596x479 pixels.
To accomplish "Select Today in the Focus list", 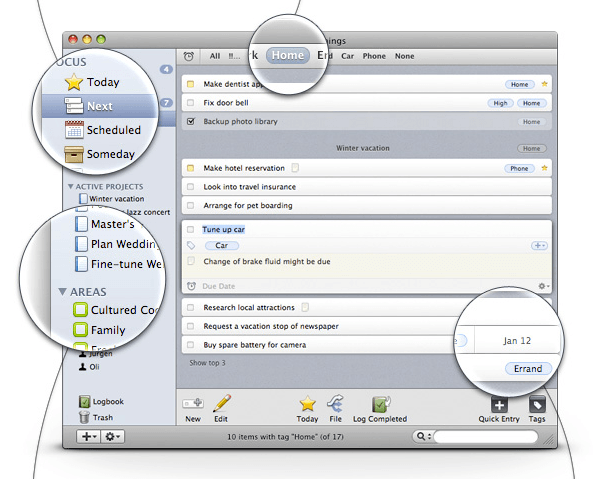I will pyautogui.click(x=92, y=82).
